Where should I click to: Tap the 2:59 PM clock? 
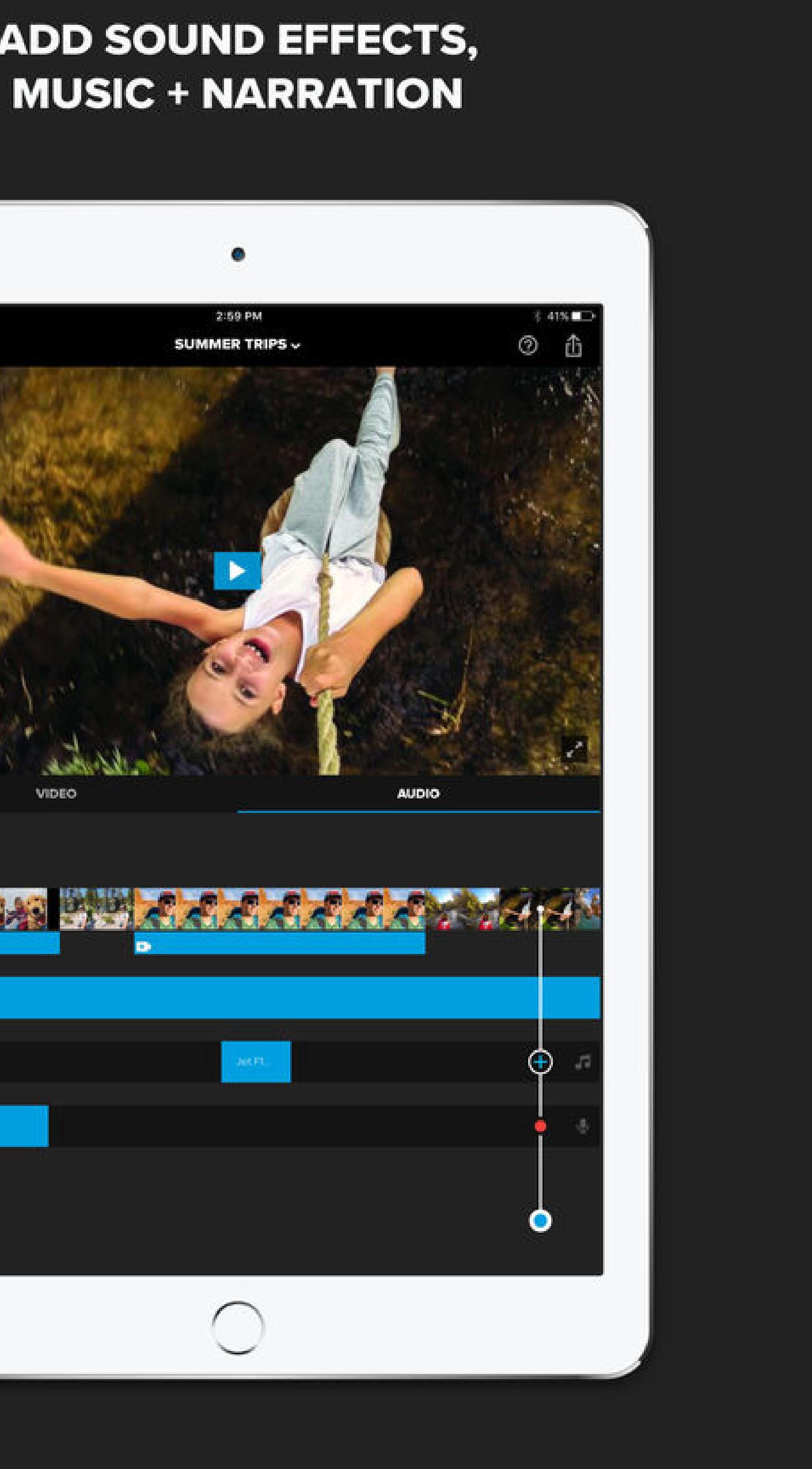click(239, 316)
